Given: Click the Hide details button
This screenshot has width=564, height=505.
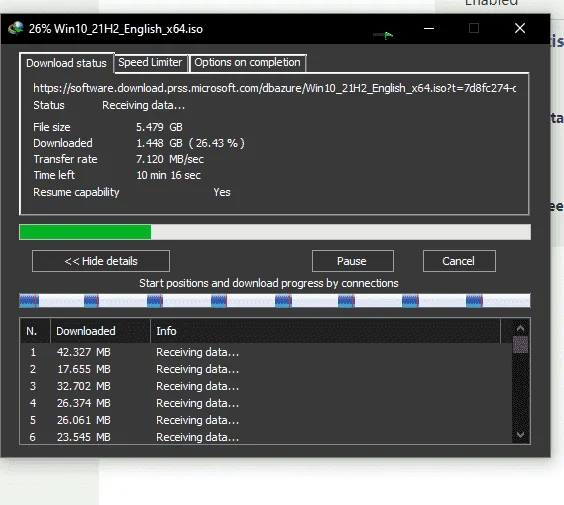Looking at the screenshot, I should pyautogui.click(x=101, y=261).
